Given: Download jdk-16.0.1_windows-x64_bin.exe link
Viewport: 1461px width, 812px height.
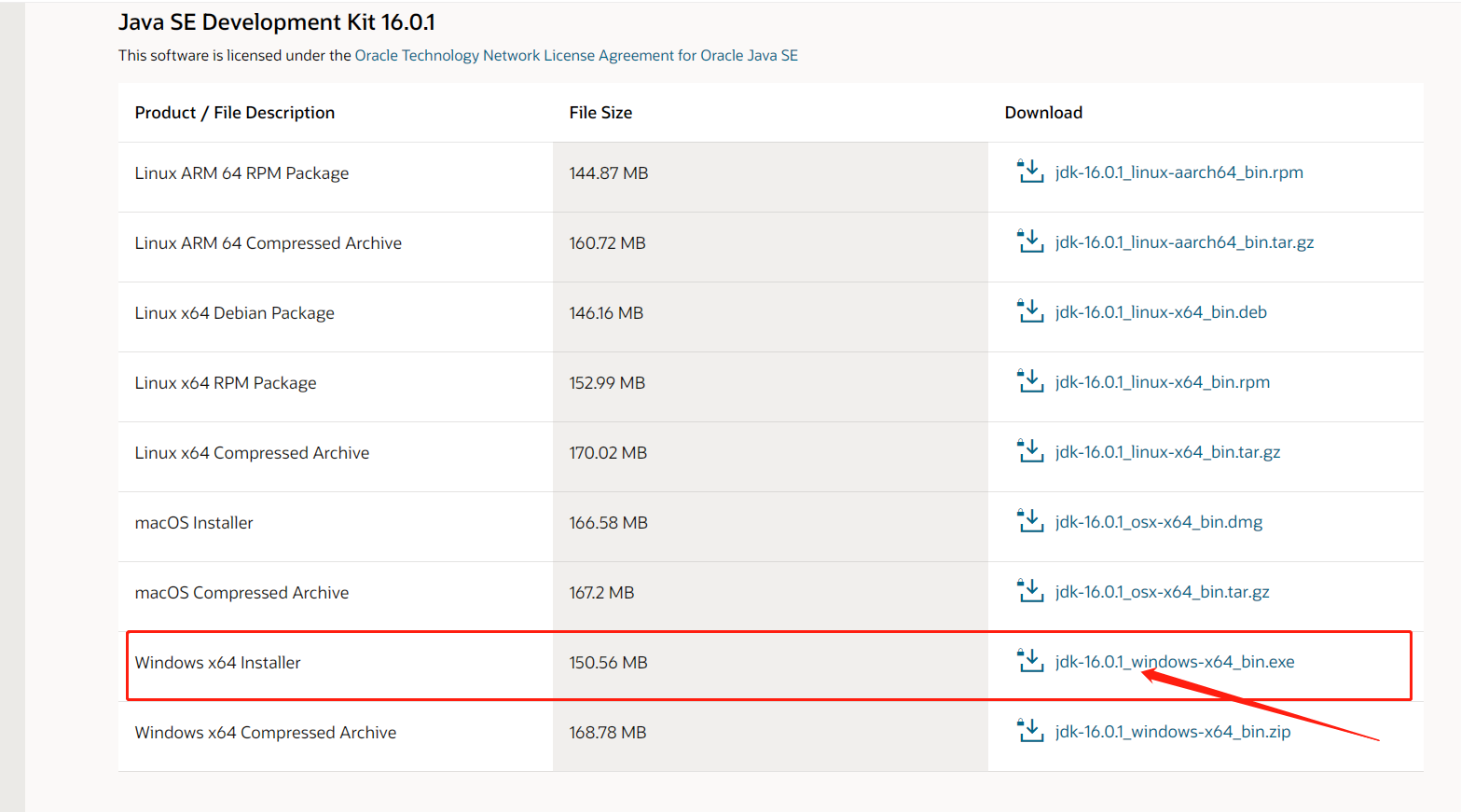Looking at the screenshot, I should (1175, 662).
